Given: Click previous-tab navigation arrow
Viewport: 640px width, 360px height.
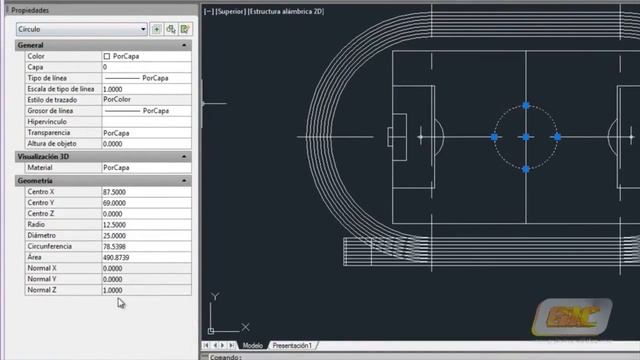Looking at the screenshot, I should (x=215, y=346).
